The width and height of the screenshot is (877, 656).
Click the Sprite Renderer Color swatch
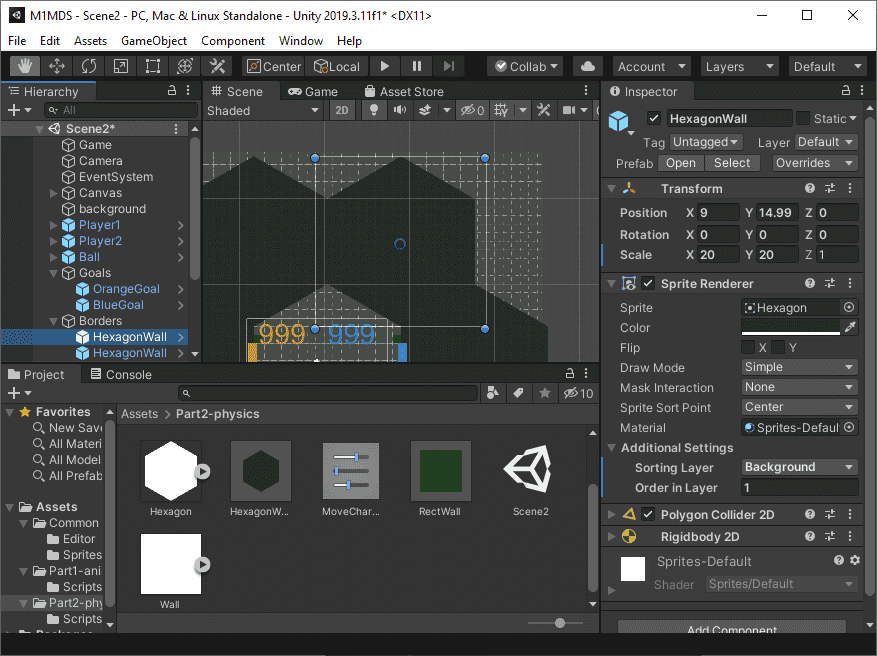pyautogui.click(x=790, y=328)
